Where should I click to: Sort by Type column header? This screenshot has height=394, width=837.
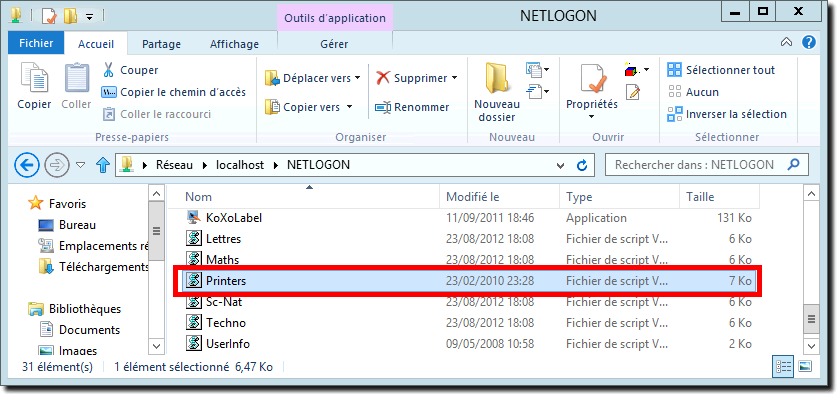click(x=619, y=197)
